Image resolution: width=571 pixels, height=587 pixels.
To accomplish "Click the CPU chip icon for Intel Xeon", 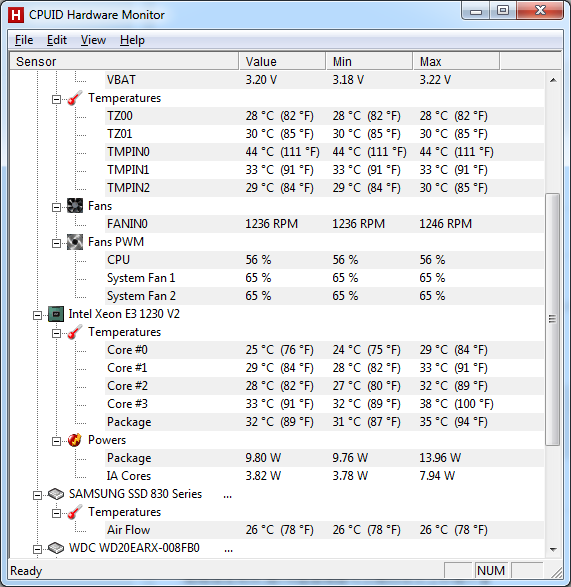I will tap(56, 314).
